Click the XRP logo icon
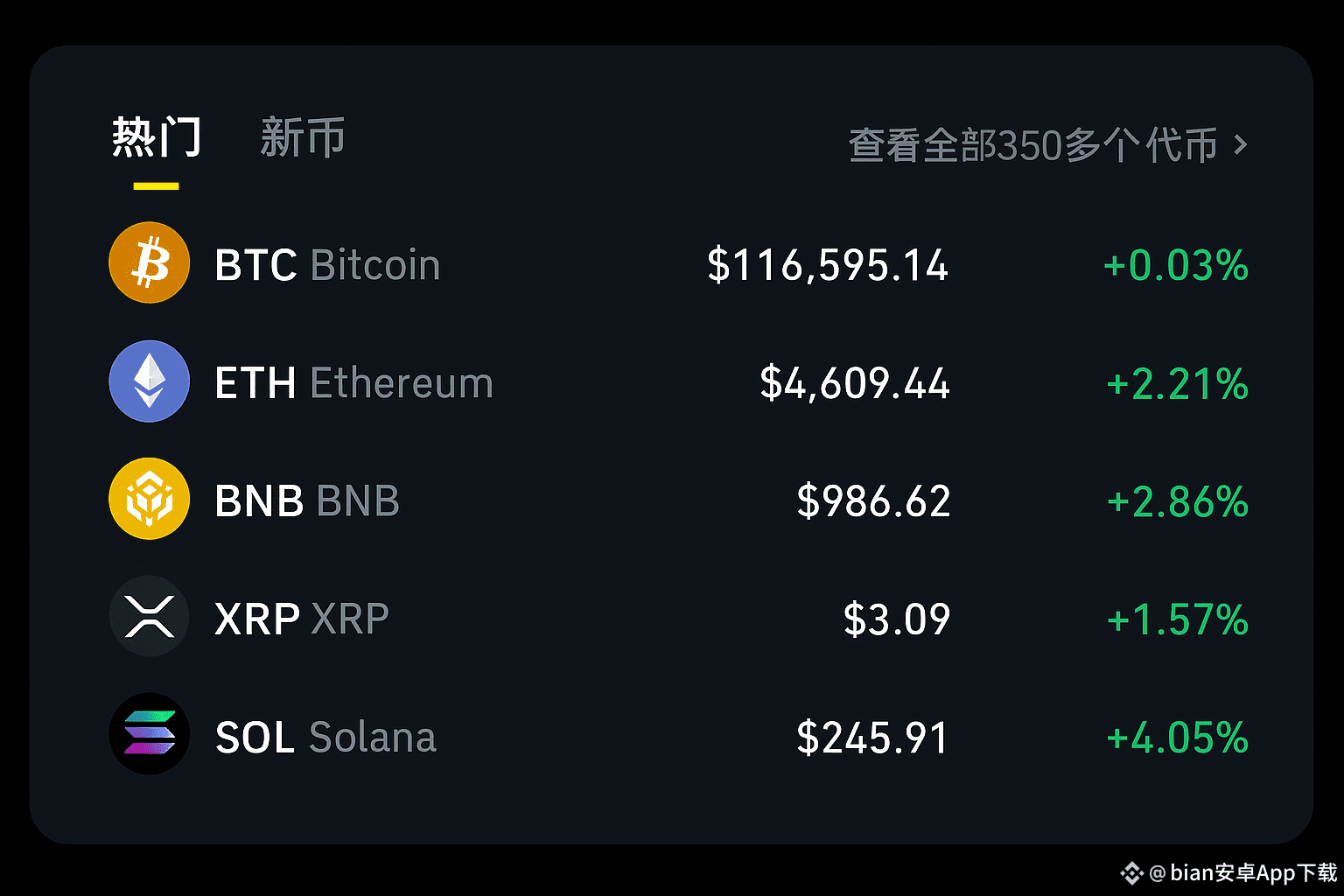This screenshot has width=1344, height=896. (150, 616)
